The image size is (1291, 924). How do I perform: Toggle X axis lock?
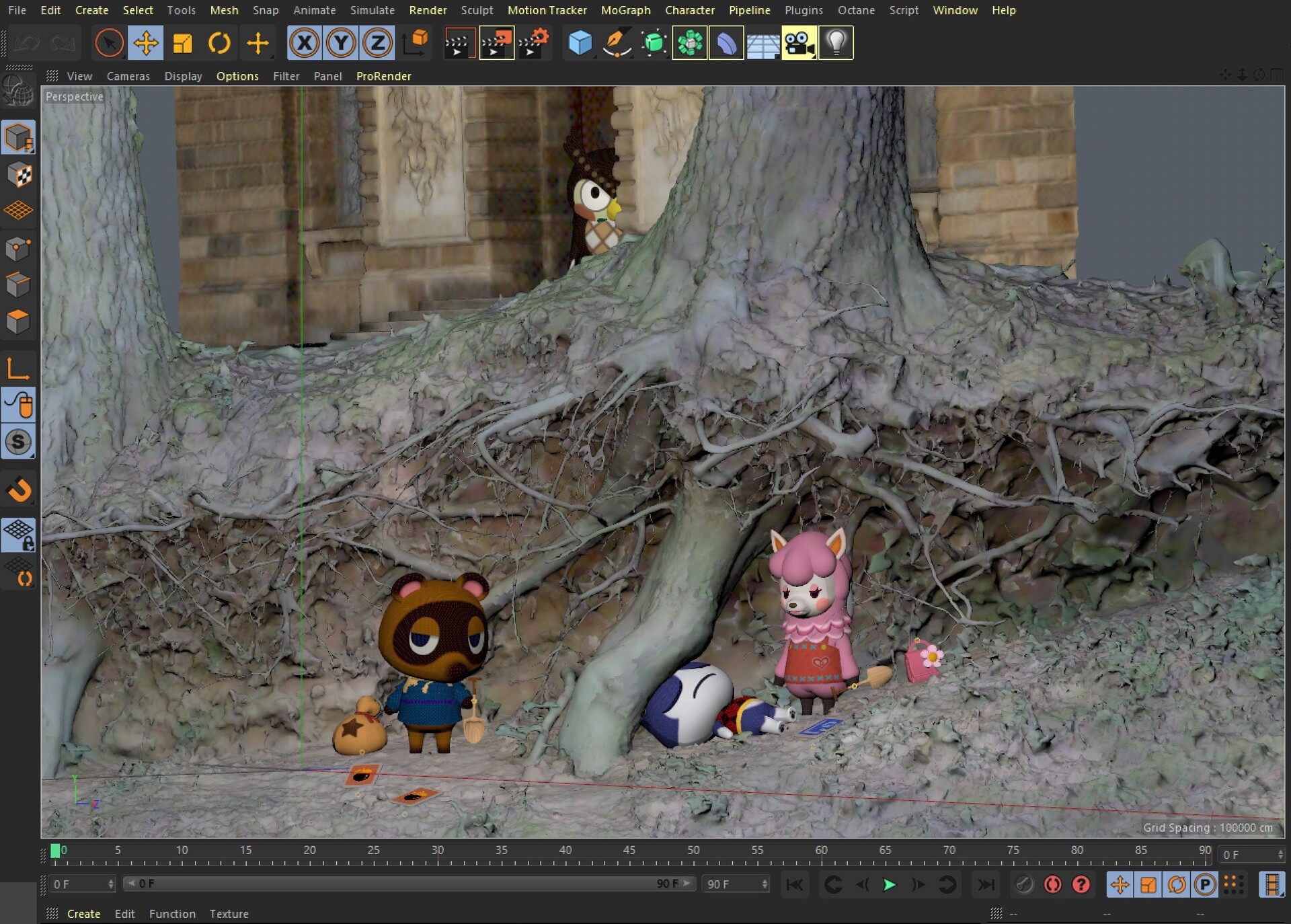(305, 44)
